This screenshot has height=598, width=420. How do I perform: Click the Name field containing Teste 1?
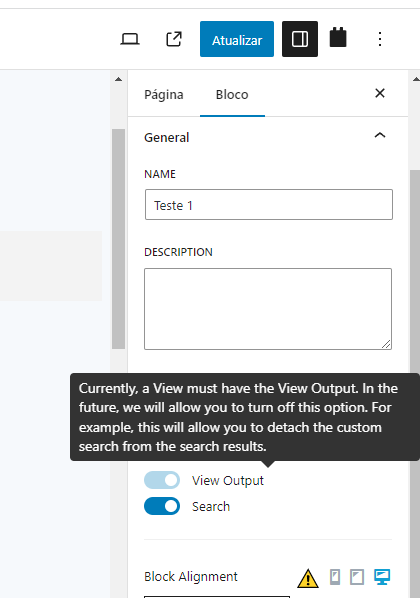[269, 205]
